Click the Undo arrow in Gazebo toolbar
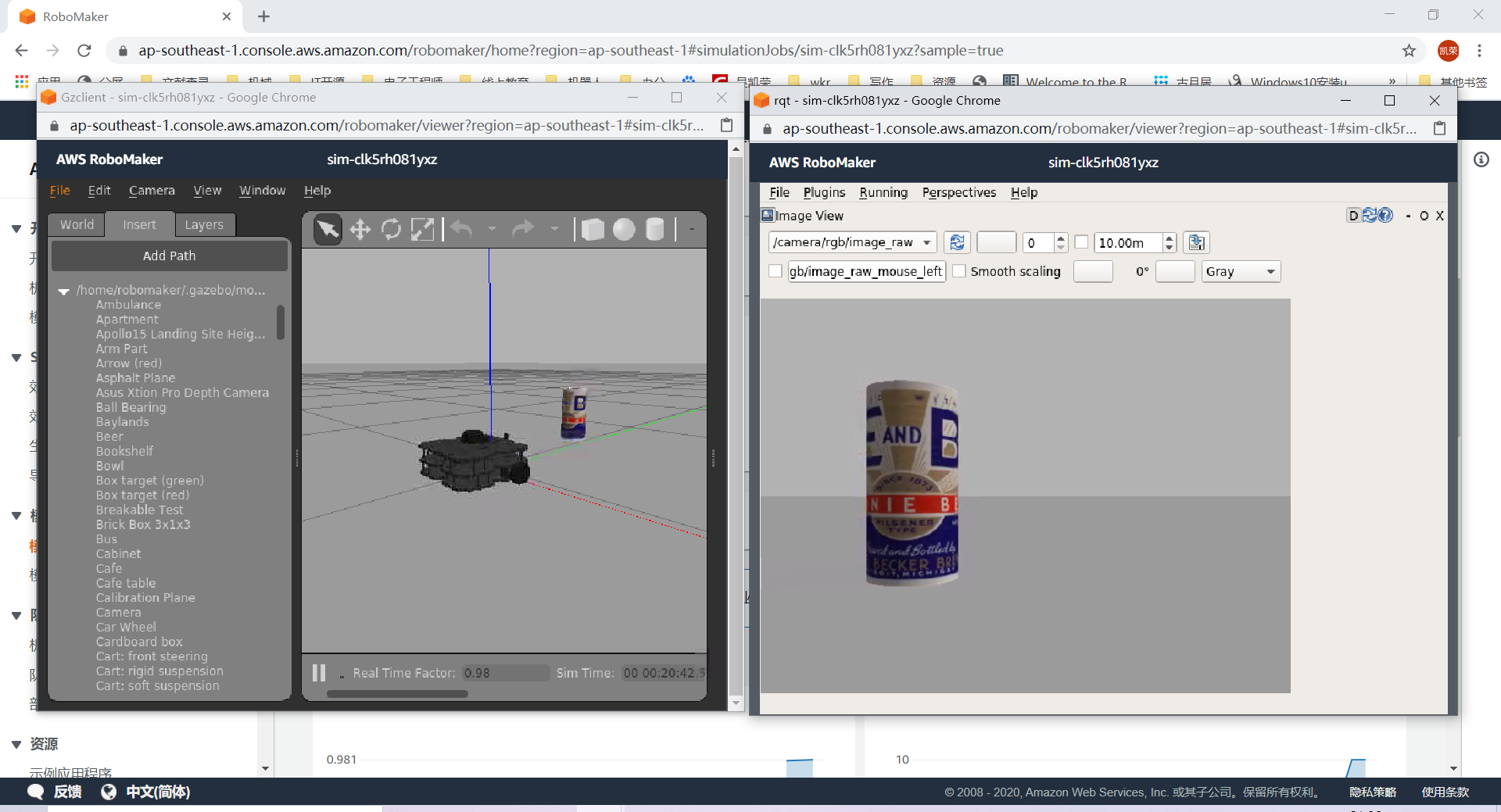 pos(462,229)
